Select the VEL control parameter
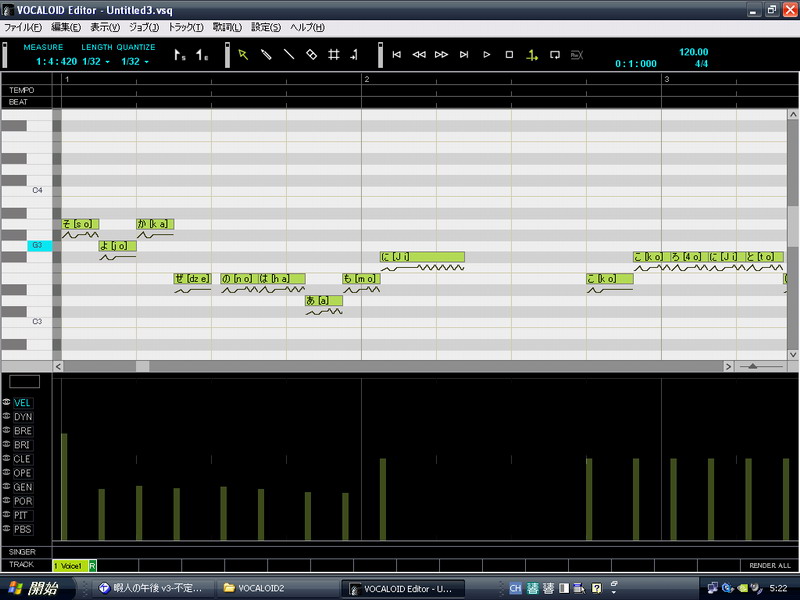800x600 pixels. click(22, 403)
